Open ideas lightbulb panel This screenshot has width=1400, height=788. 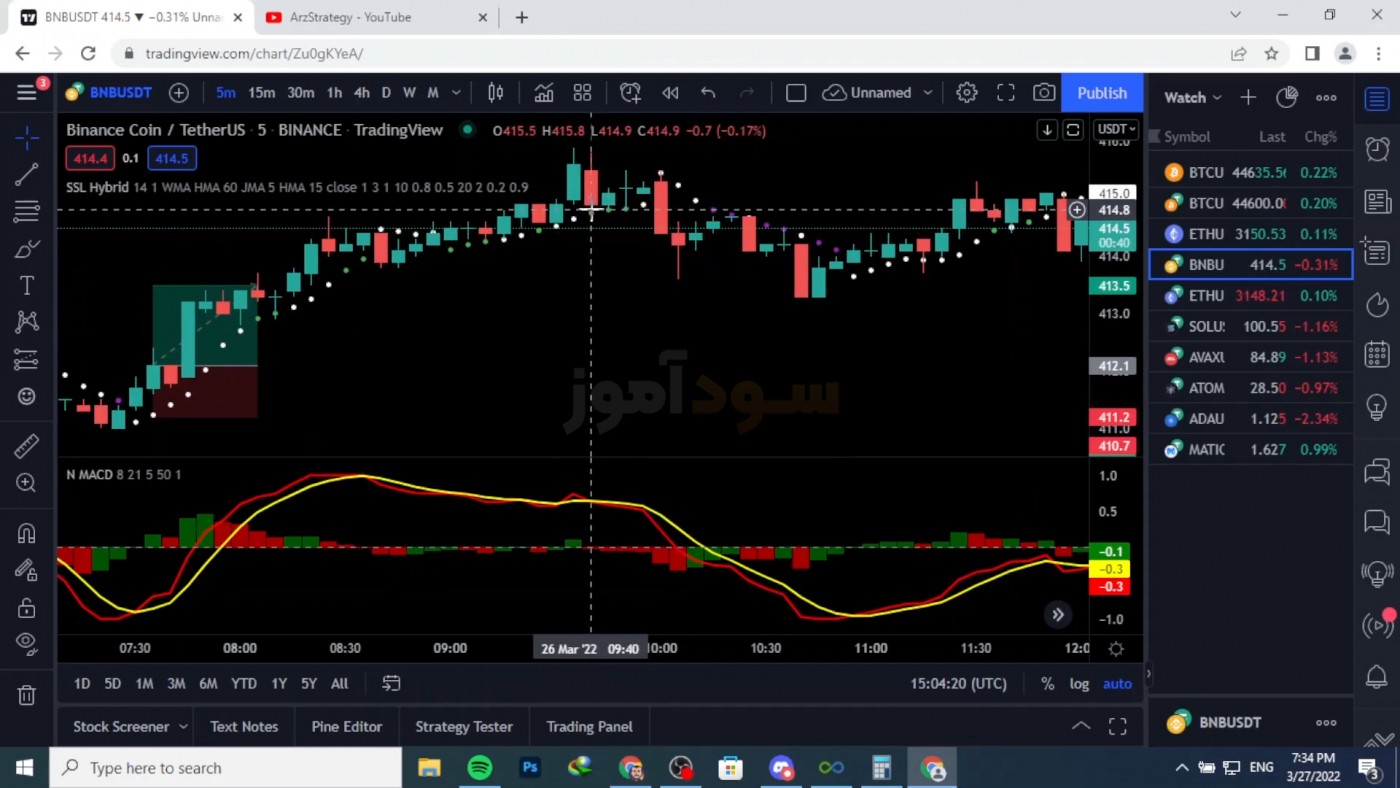[x=1377, y=407]
